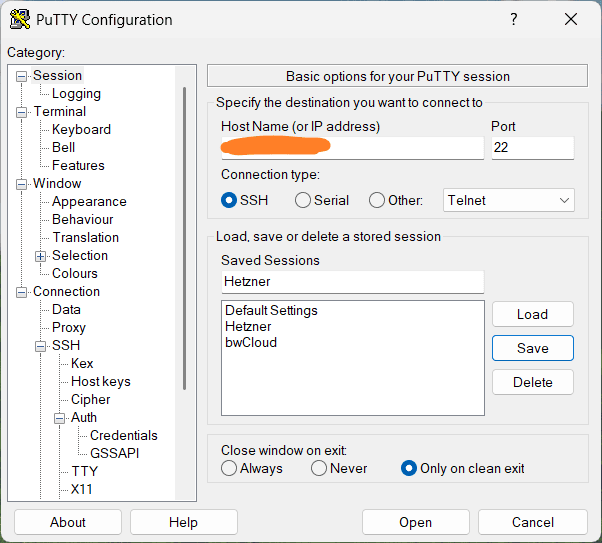Open the Terminal category

pos(60,112)
